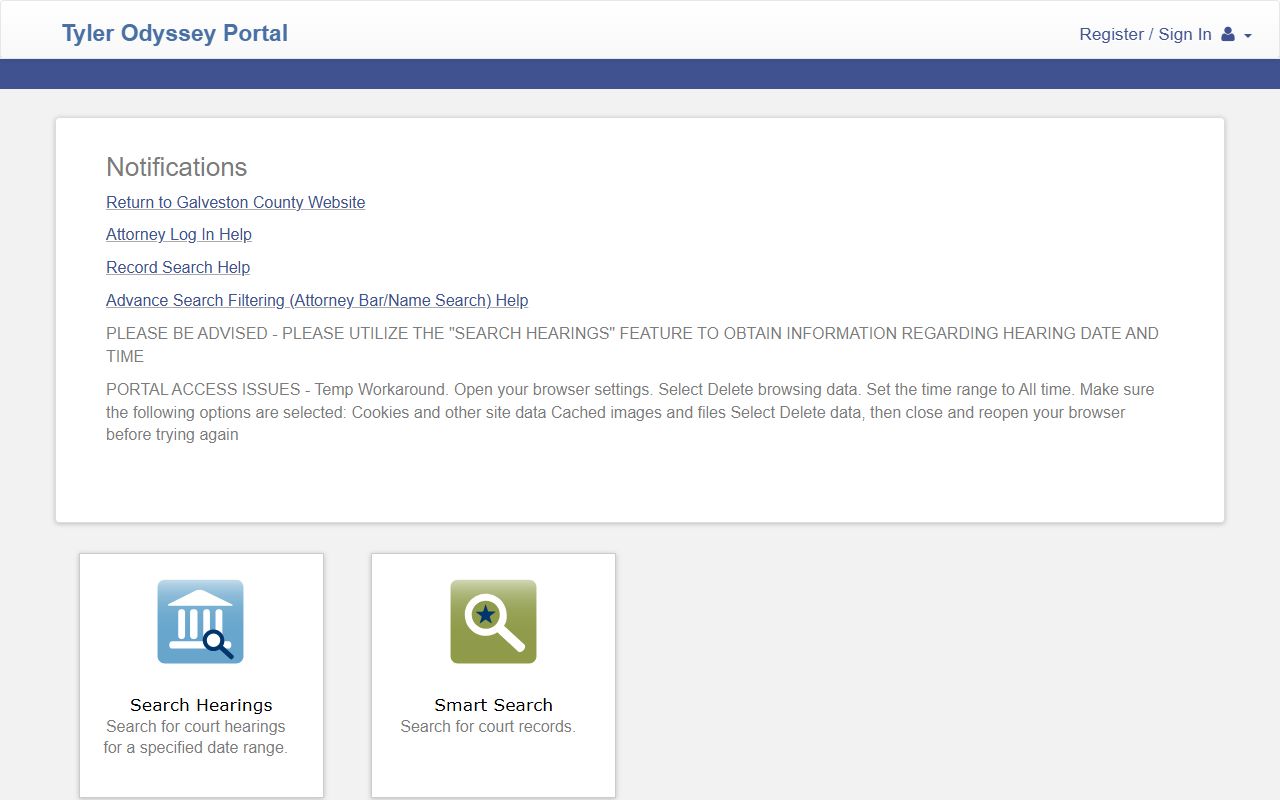Click the 'Search for court records.' description

488,726
